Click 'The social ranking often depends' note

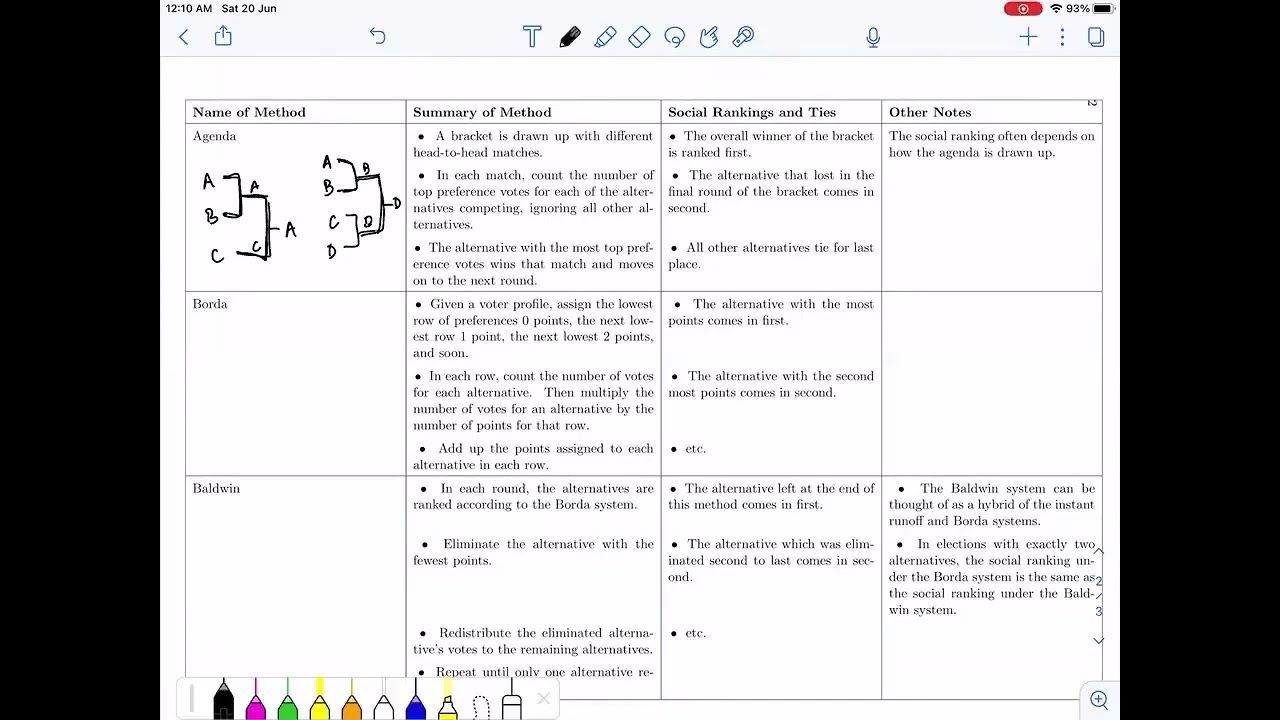992,144
